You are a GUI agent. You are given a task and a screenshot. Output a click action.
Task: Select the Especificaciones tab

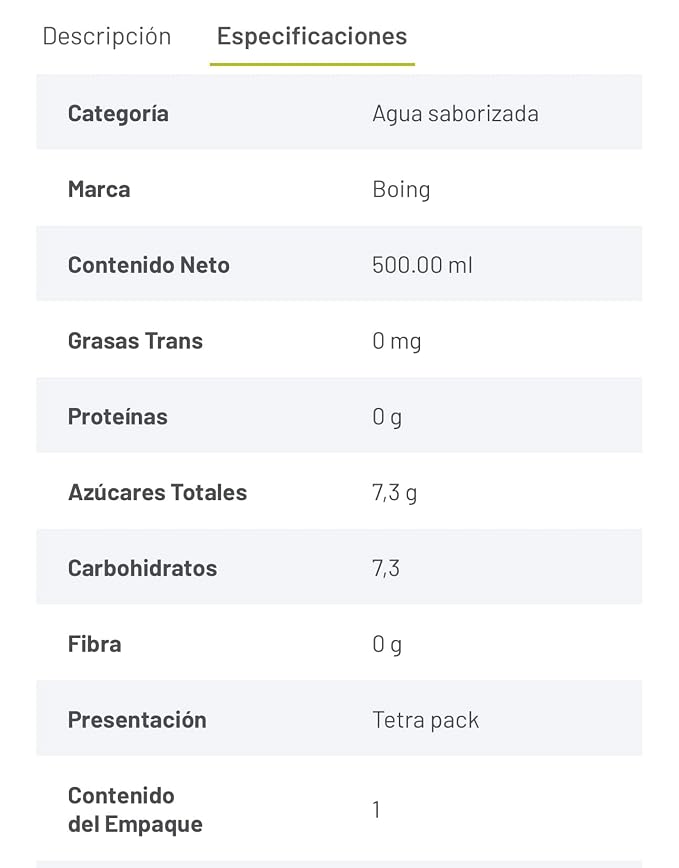(x=312, y=37)
